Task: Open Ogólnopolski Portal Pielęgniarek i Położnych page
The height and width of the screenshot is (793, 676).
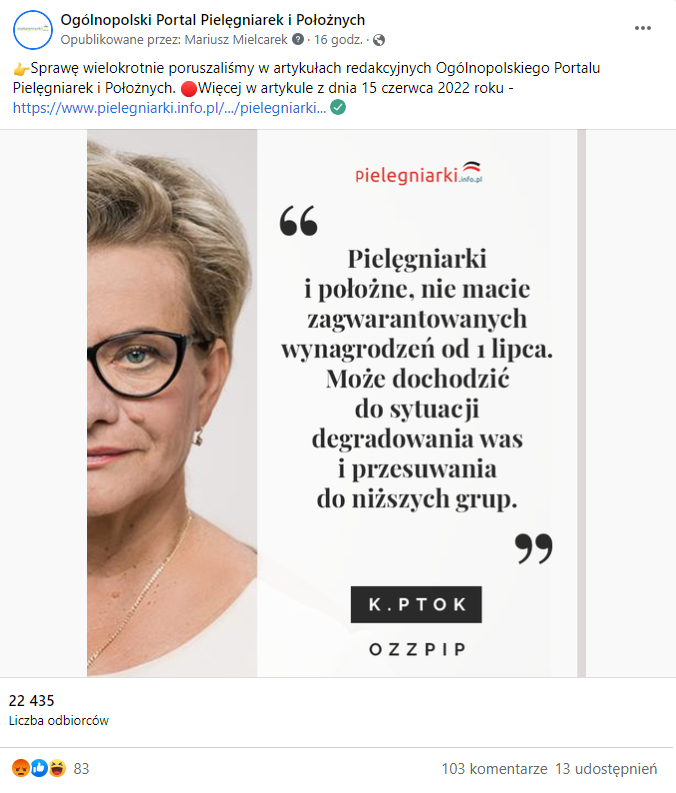Action: pos(212,20)
